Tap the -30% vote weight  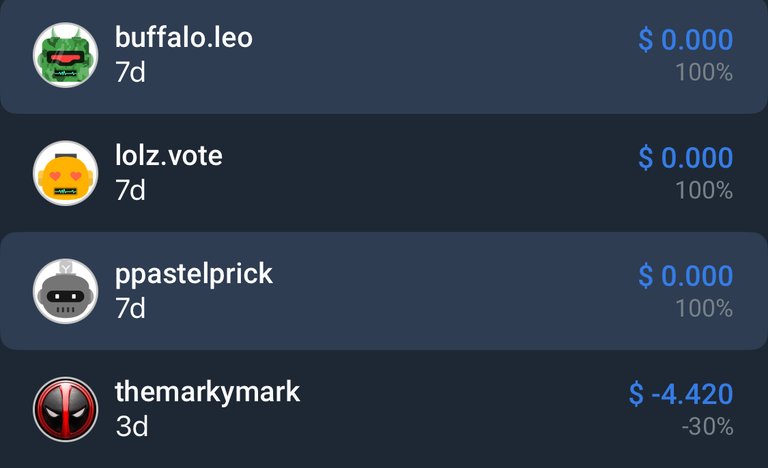(x=707, y=427)
